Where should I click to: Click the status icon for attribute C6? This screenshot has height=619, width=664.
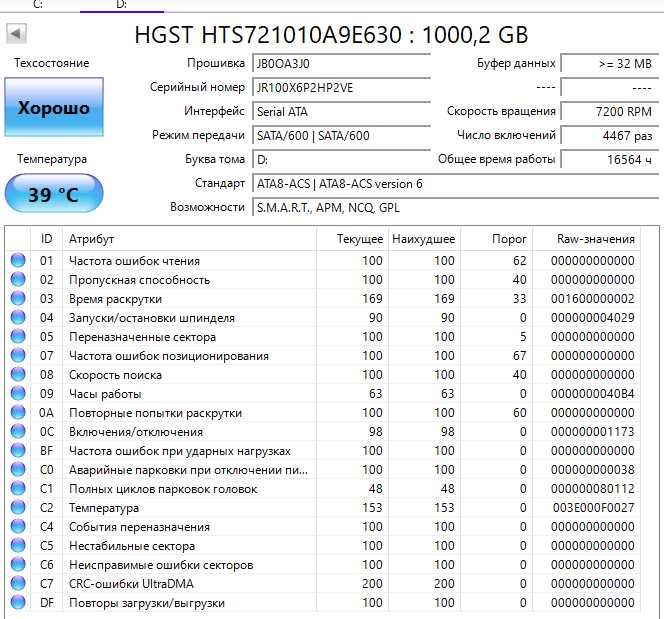(18, 564)
